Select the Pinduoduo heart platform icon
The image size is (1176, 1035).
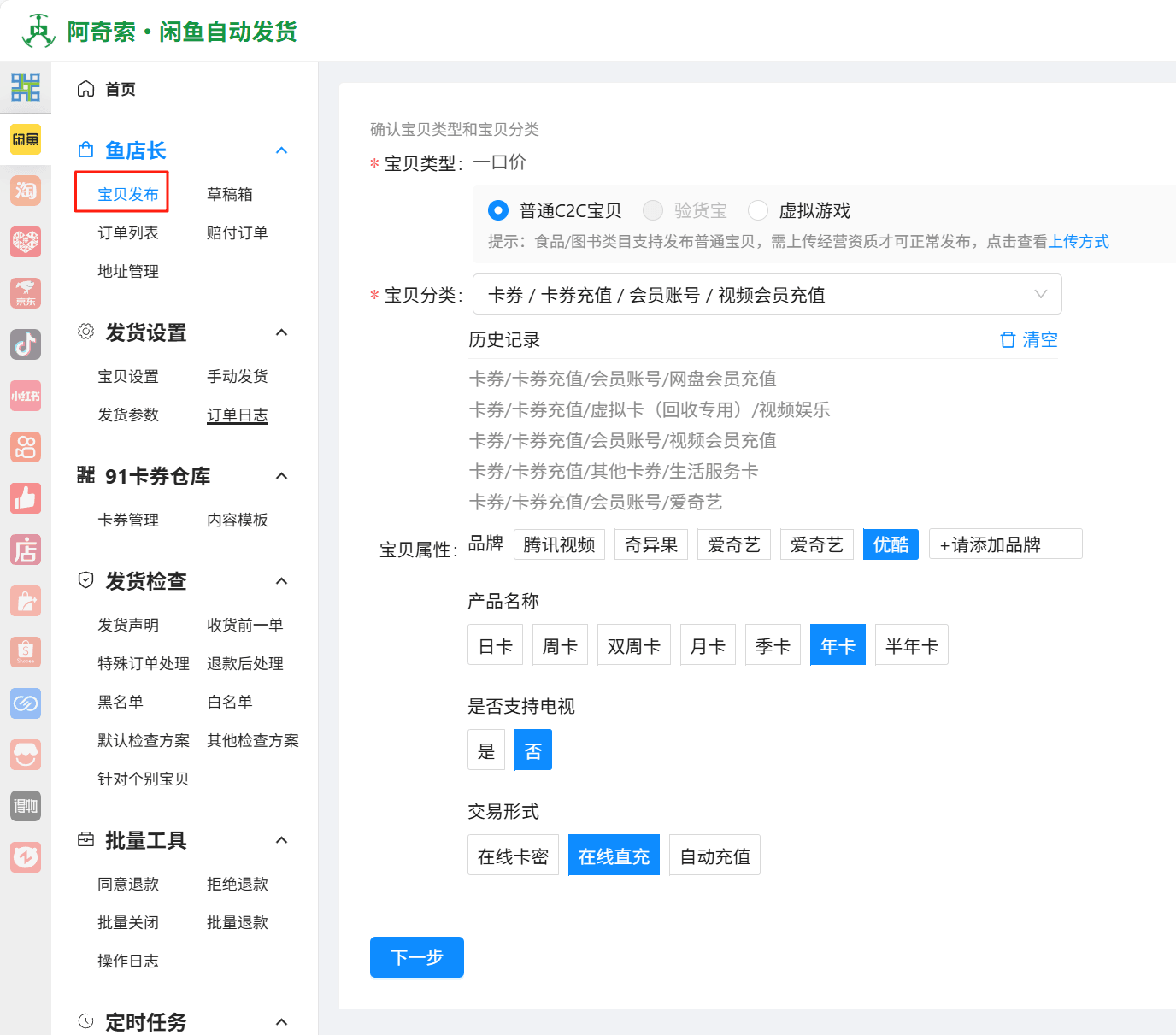[x=26, y=241]
